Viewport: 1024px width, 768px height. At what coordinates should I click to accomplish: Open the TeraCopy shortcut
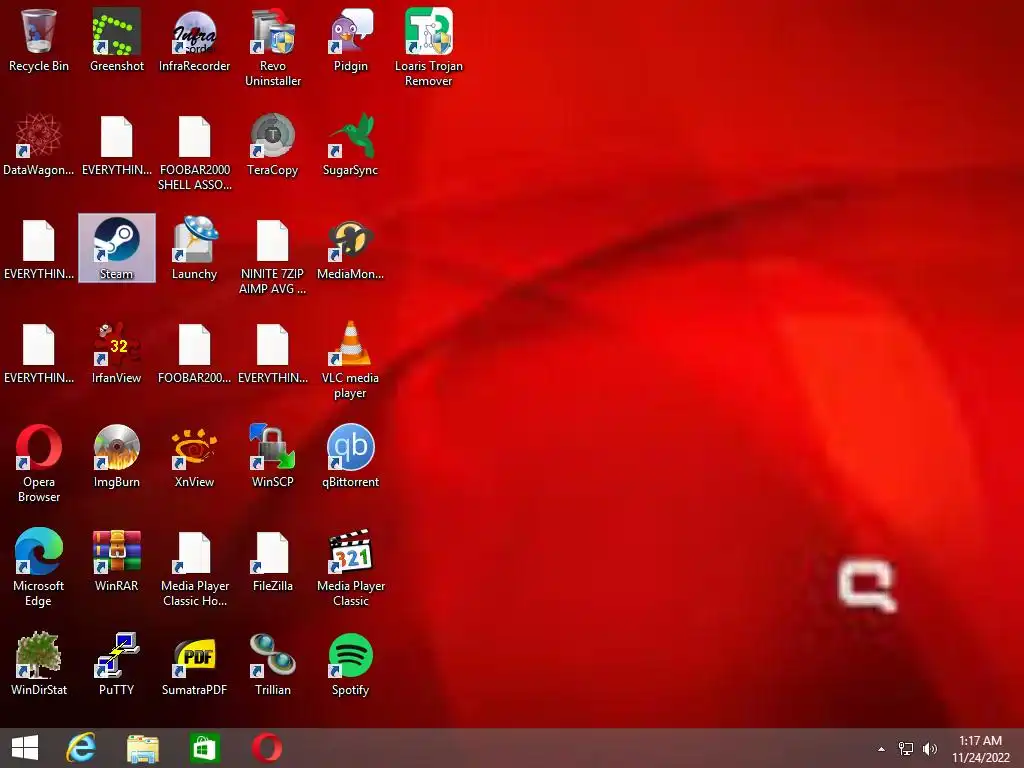tap(272, 145)
